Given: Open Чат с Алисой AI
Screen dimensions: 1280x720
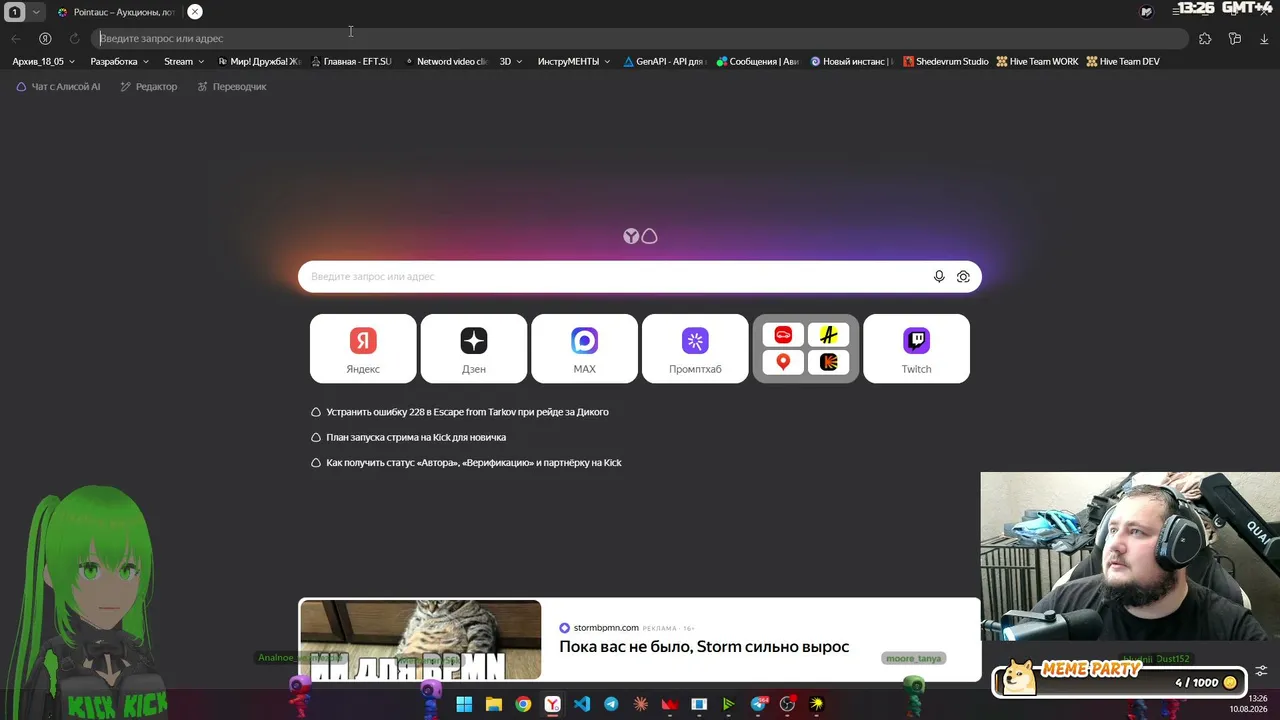Looking at the screenshot, I should [59, 87].
